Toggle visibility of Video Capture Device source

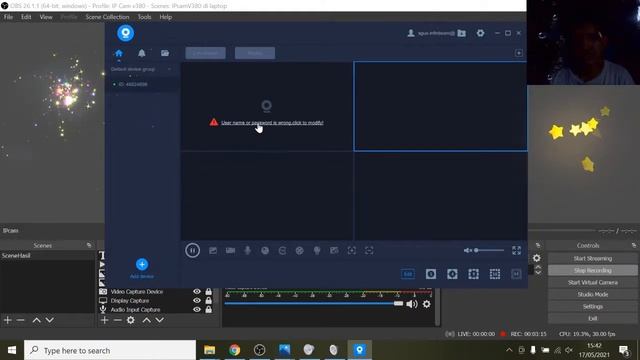click(197, 291)
